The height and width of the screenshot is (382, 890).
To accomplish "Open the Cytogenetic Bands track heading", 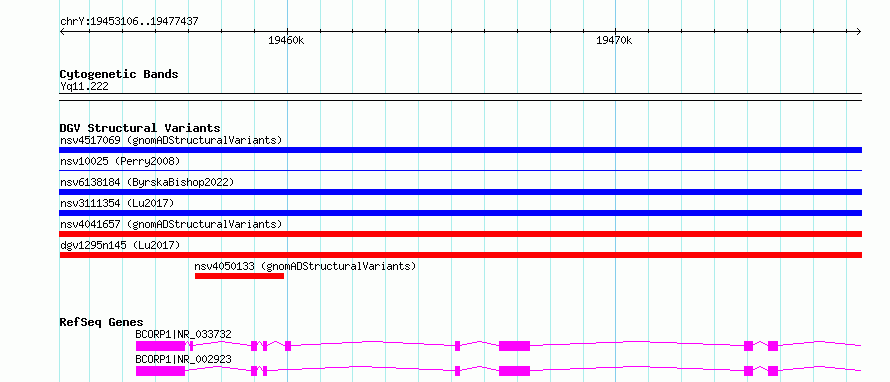I will coord(119,74).
